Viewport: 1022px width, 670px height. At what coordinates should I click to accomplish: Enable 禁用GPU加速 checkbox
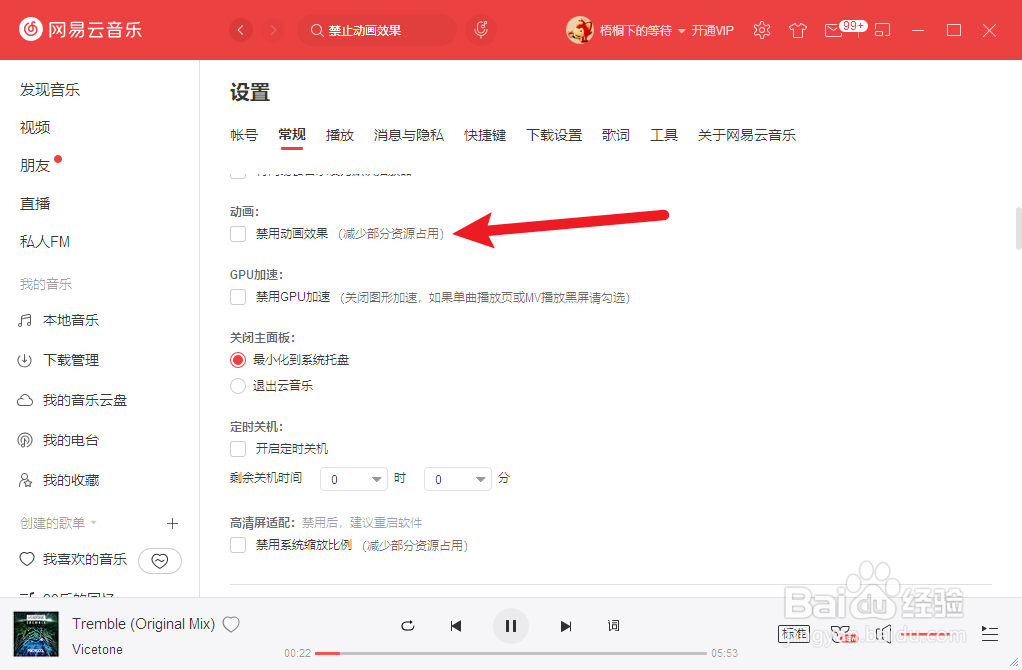pos(238,297)
